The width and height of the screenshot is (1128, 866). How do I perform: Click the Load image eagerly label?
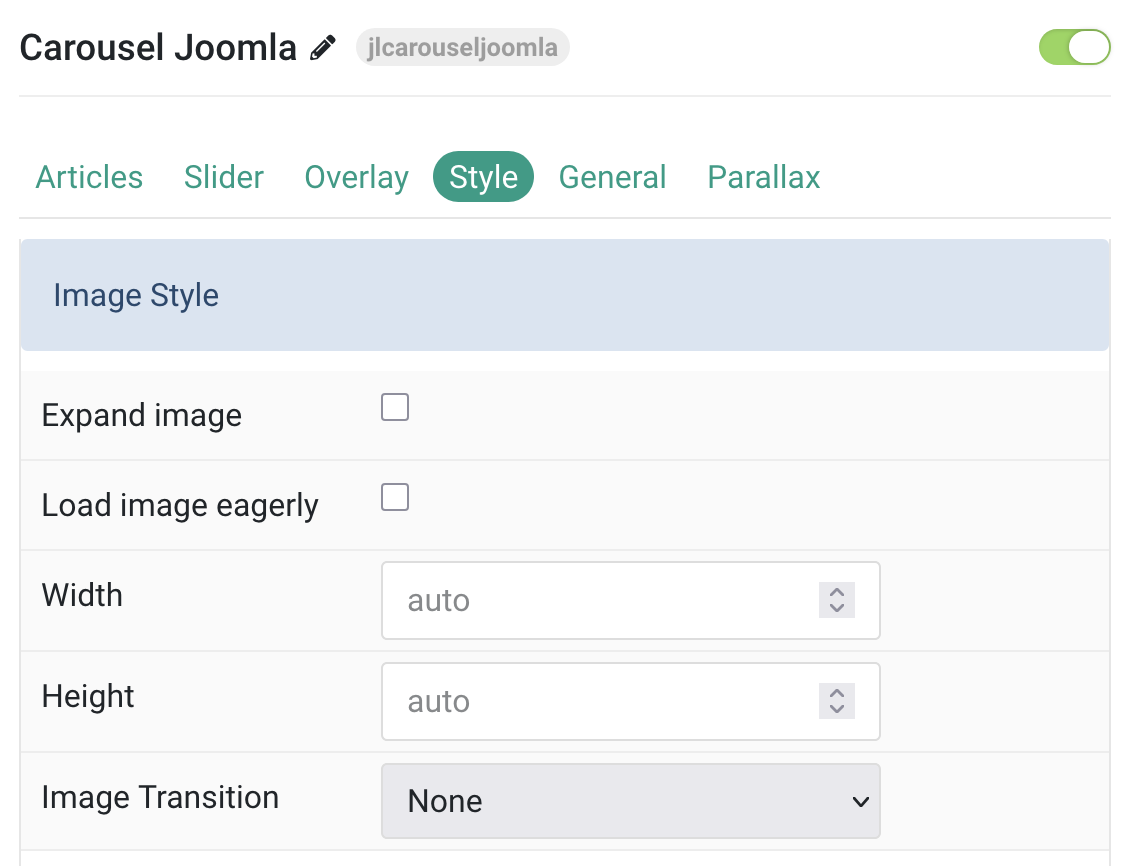pos(180,506)
